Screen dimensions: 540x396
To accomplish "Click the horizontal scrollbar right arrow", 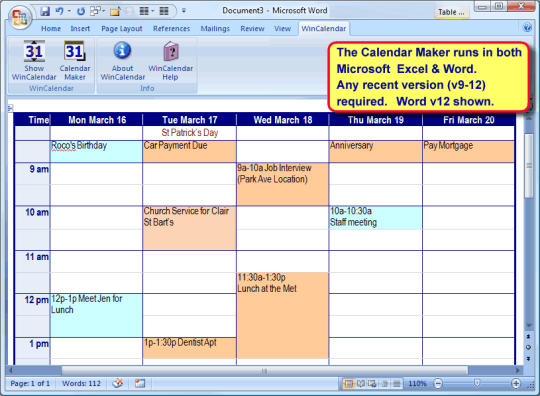I will (x=518, y=371).
